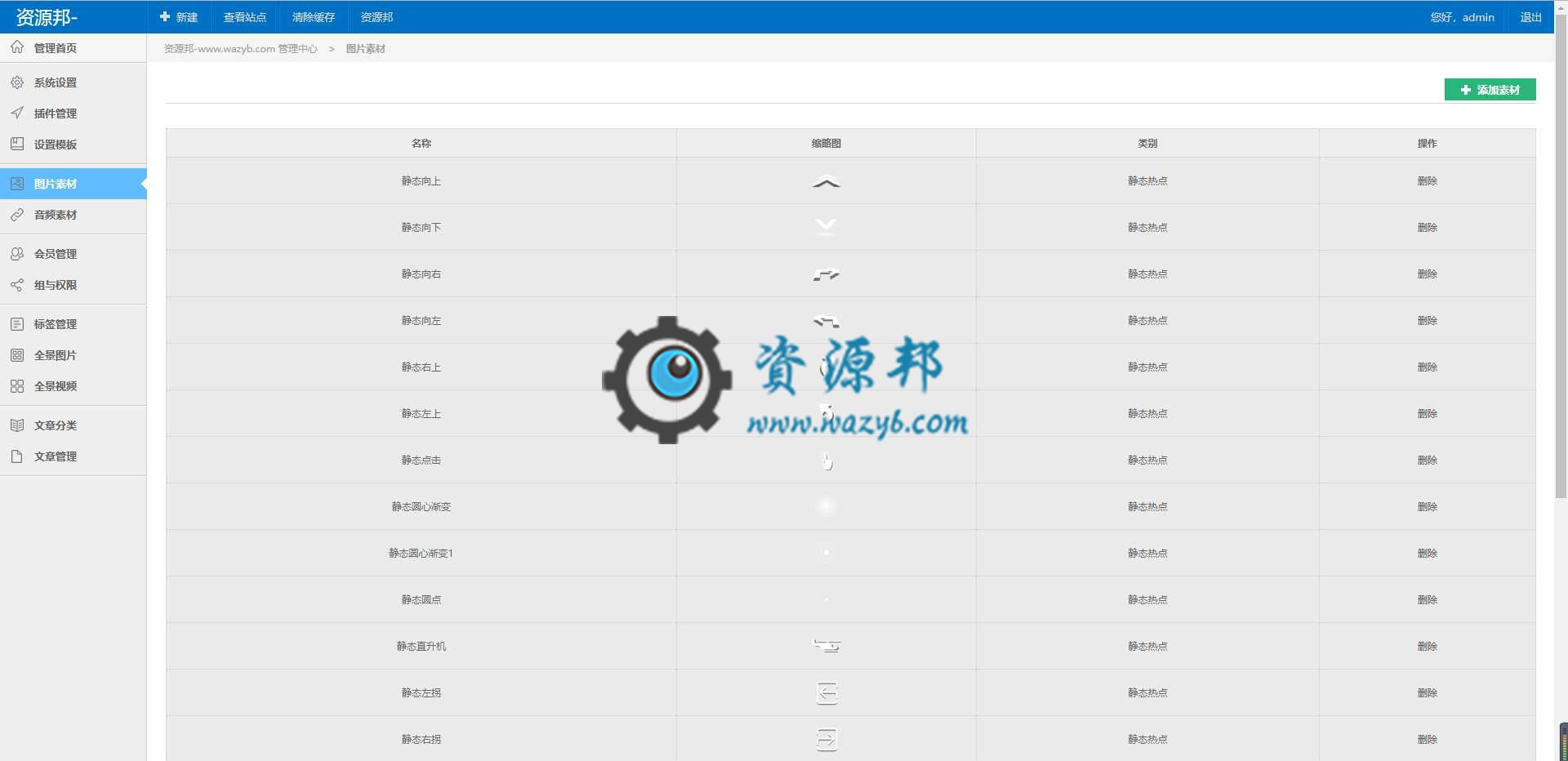Screen dimensions: 1568x761
Task: Click the 资源邦- logo in the header
Action: tap(47, 17)
